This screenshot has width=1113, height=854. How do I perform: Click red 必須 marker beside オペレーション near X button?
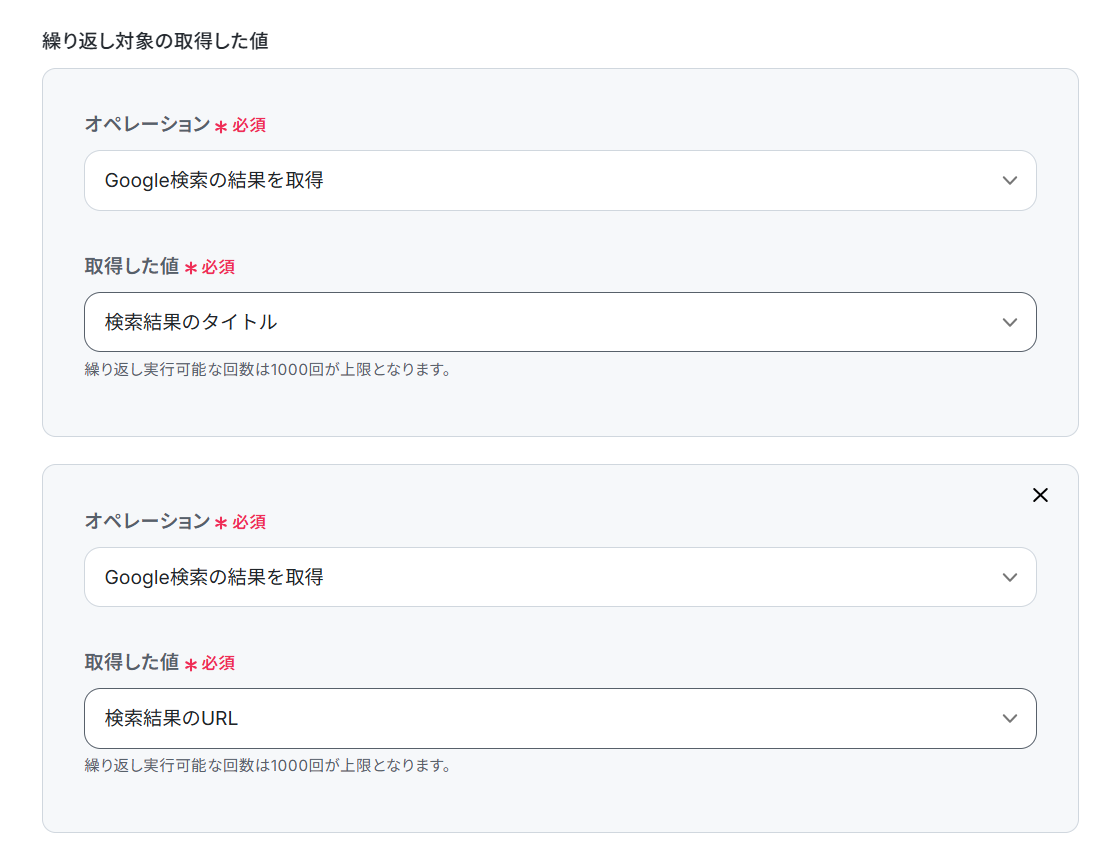coord(249,522)
